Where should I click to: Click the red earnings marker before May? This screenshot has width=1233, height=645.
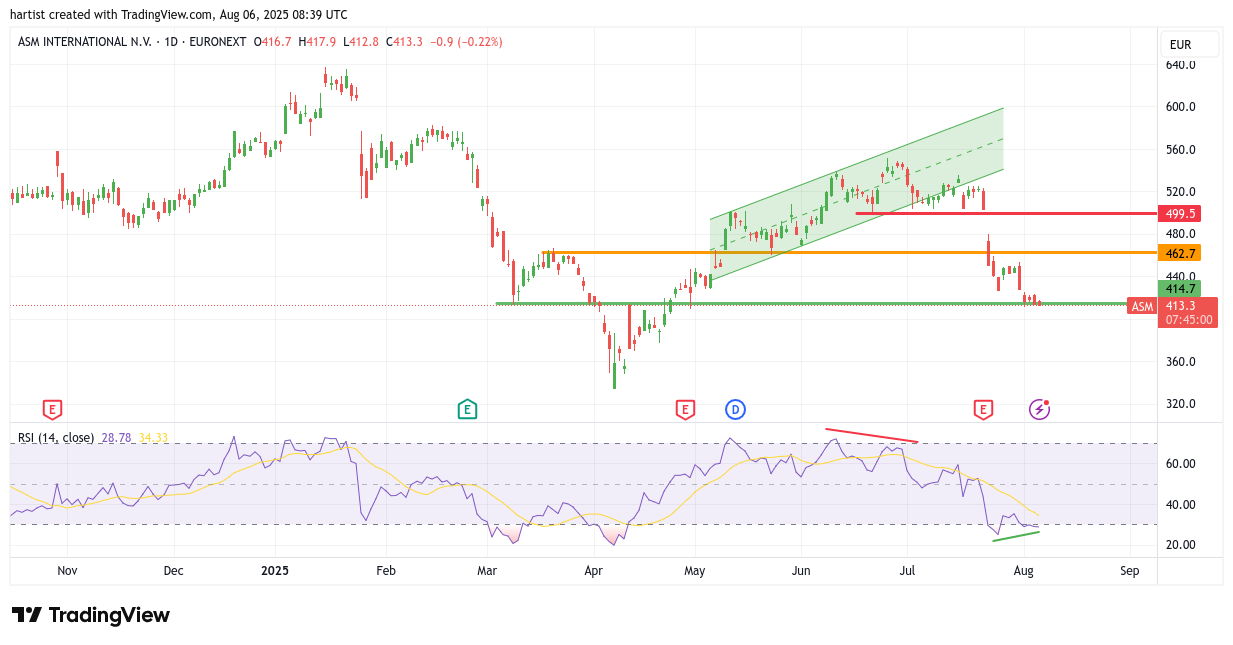point(685,408)
